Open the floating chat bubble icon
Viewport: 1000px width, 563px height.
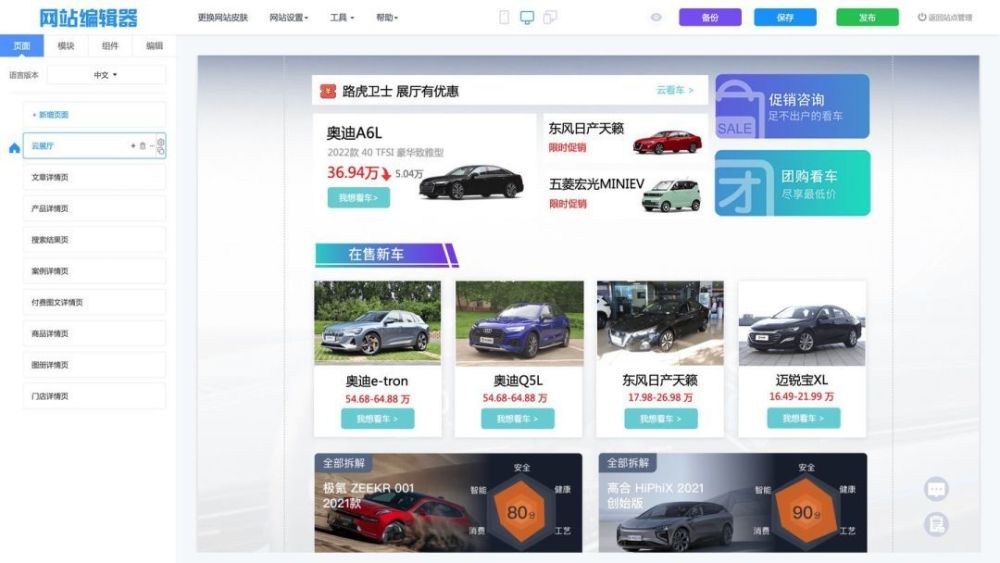pyautogui.click(x=936, y=489)
